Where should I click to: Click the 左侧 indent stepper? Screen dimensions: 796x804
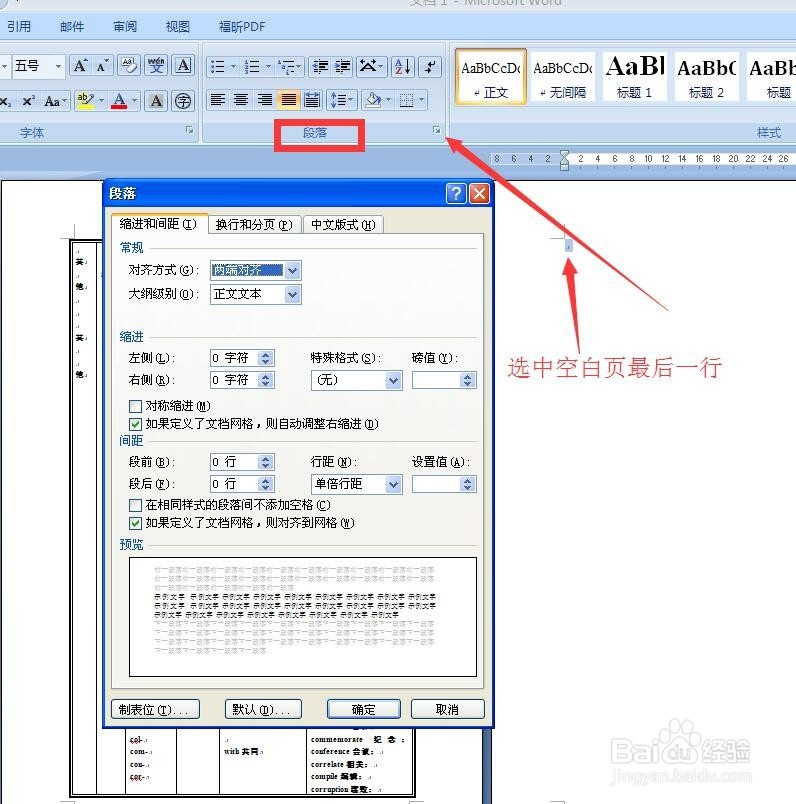[265, 358]
